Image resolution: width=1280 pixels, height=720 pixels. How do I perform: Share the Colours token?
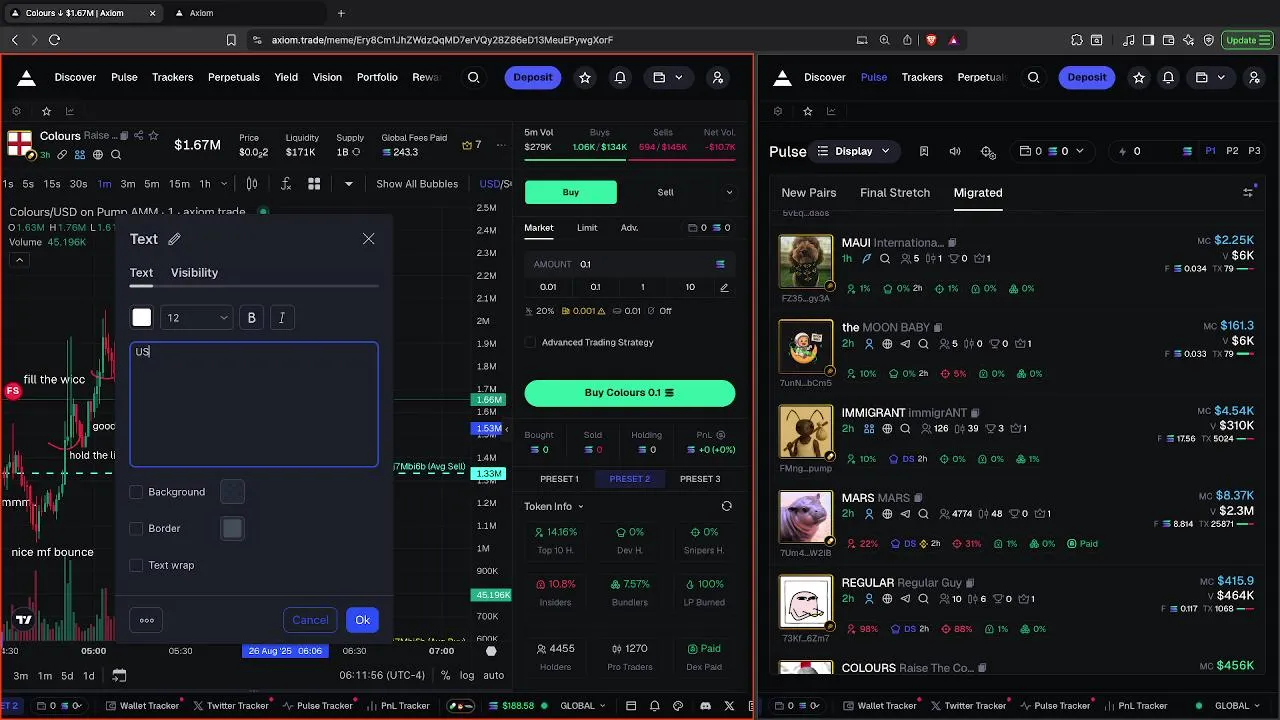139,135
